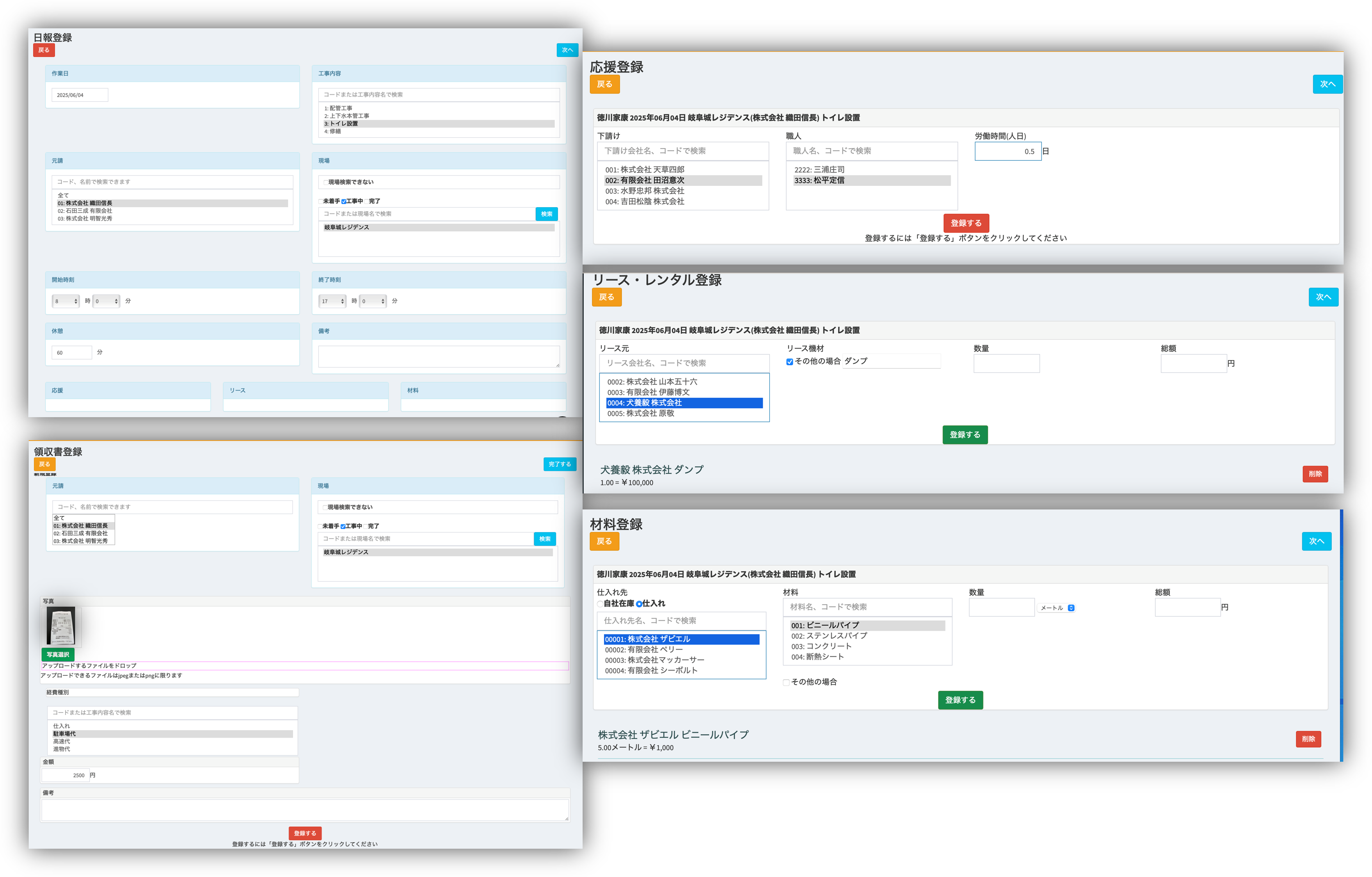1372x877 pixels.
Task: Select 1: 配管工事 in 工事内容 list
Action: click(439, 108)
